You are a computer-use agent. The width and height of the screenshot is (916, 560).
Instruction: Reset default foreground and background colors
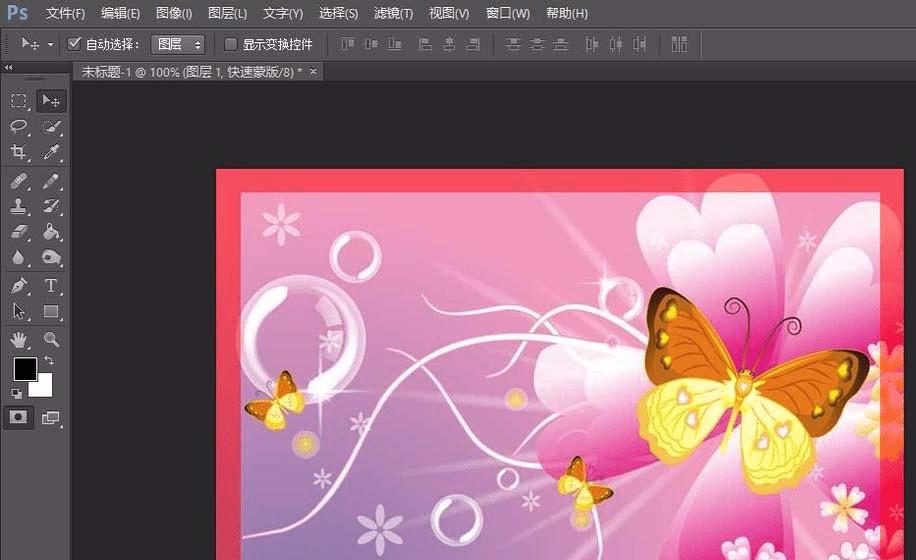(x=16, y=394)
